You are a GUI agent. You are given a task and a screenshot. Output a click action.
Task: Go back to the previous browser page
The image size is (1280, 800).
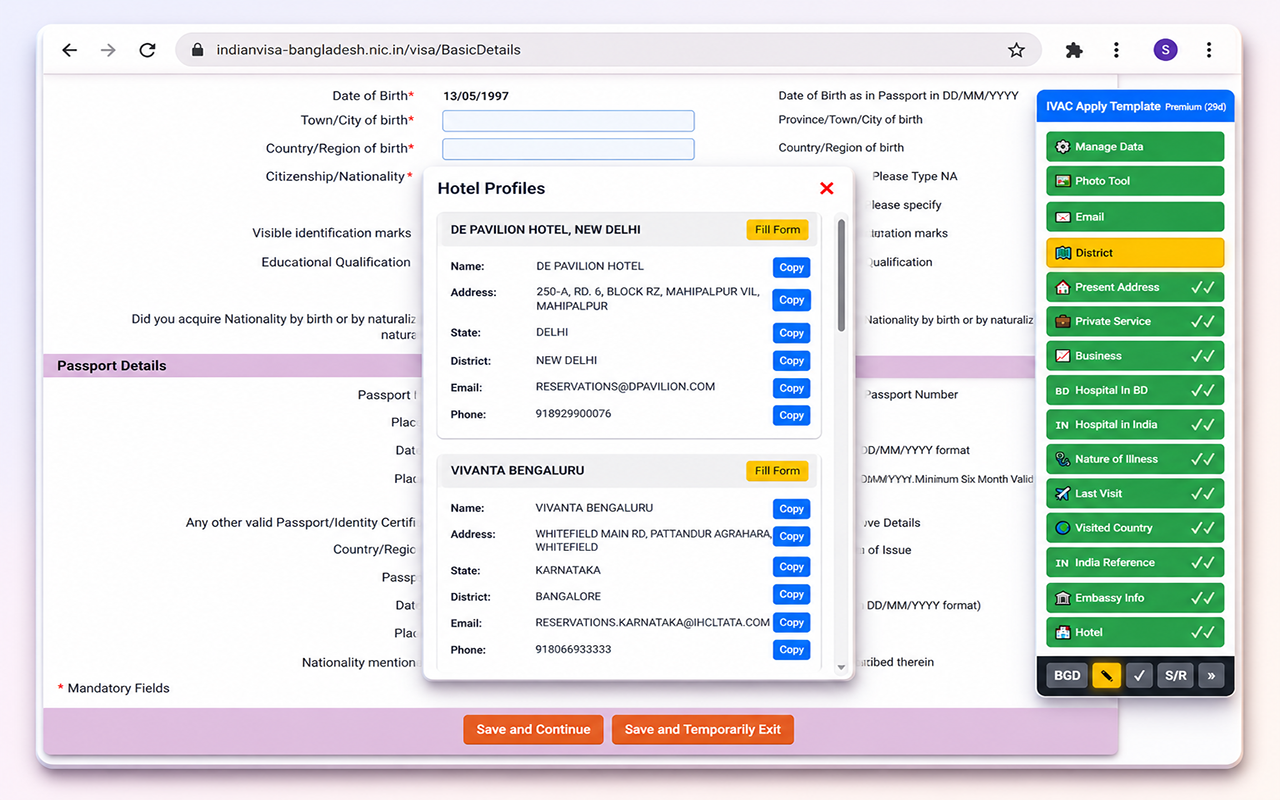[x=69, y=50]
